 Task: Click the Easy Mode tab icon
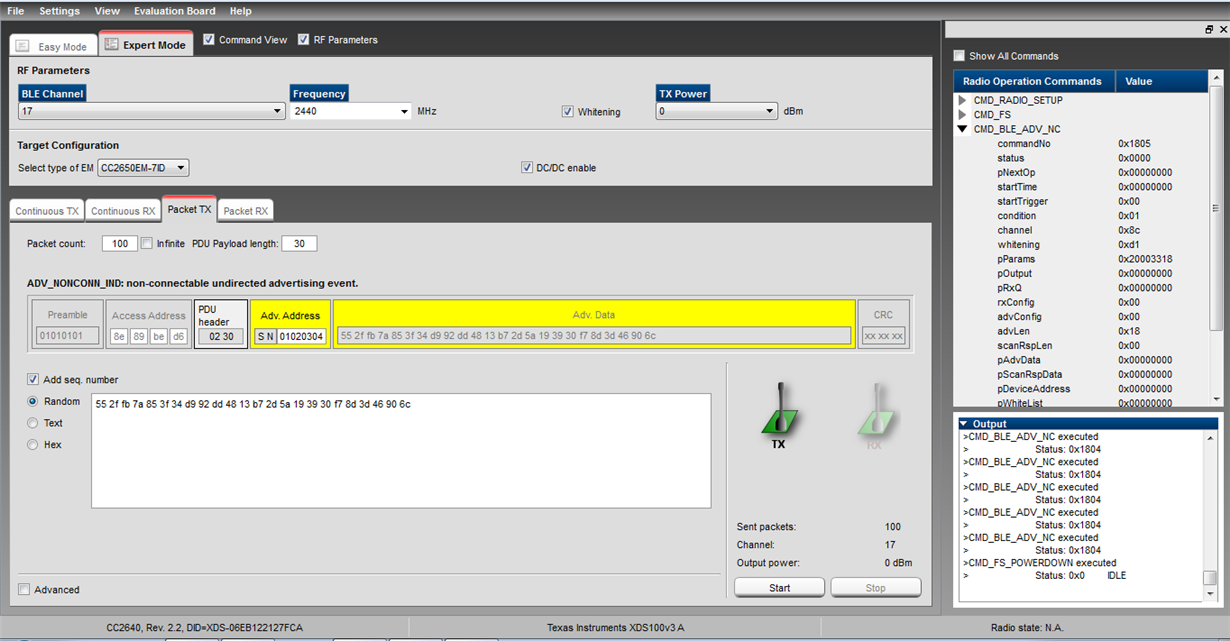[x=23, y=46]
